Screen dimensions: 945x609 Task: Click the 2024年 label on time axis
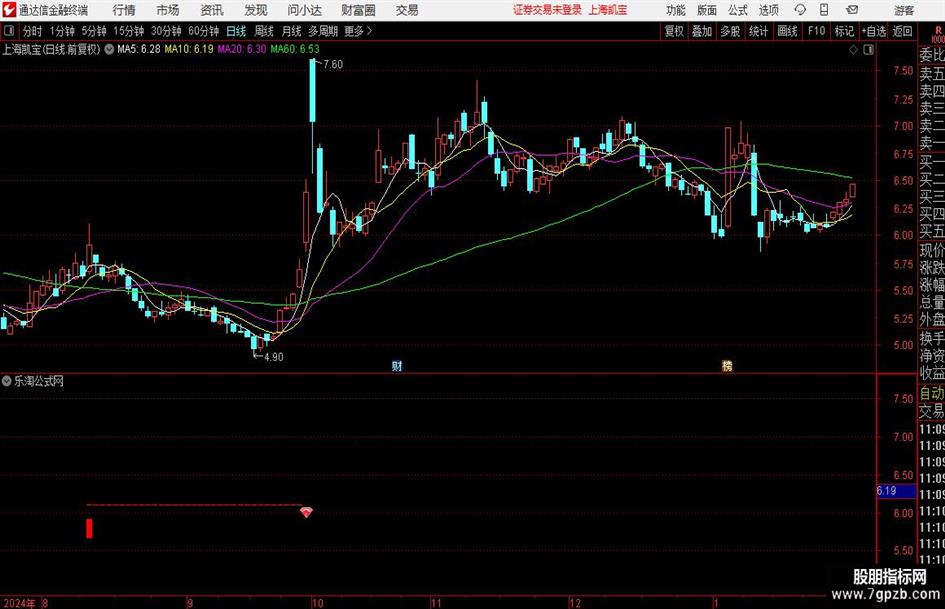(x=19, y=603)
